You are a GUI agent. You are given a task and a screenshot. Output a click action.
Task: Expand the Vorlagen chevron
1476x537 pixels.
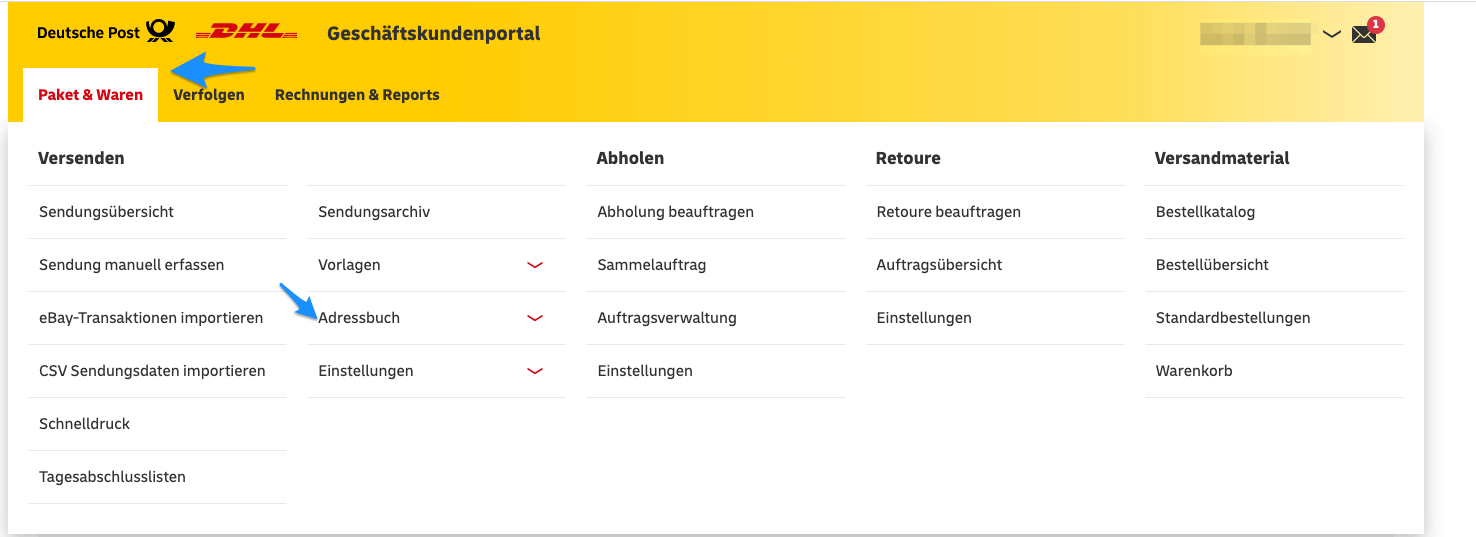point(535,265)
